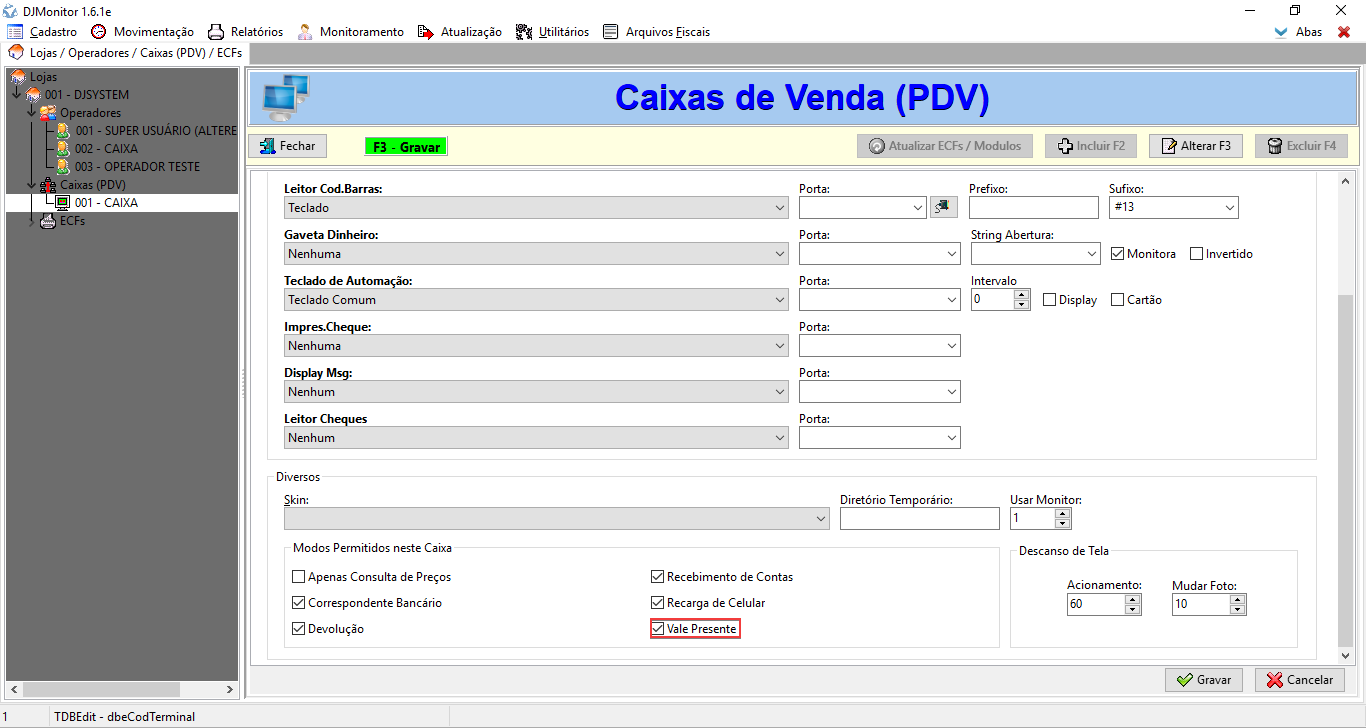Open the Arquivos Fiscais menu
This screenshot has width=1366, height=728.
click(656, 32)
